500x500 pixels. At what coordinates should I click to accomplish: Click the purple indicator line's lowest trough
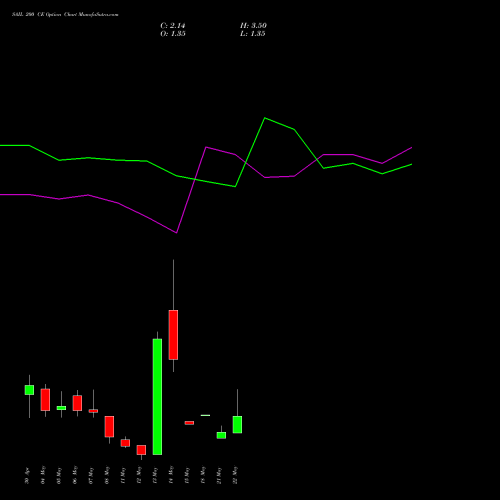point(176,233)
